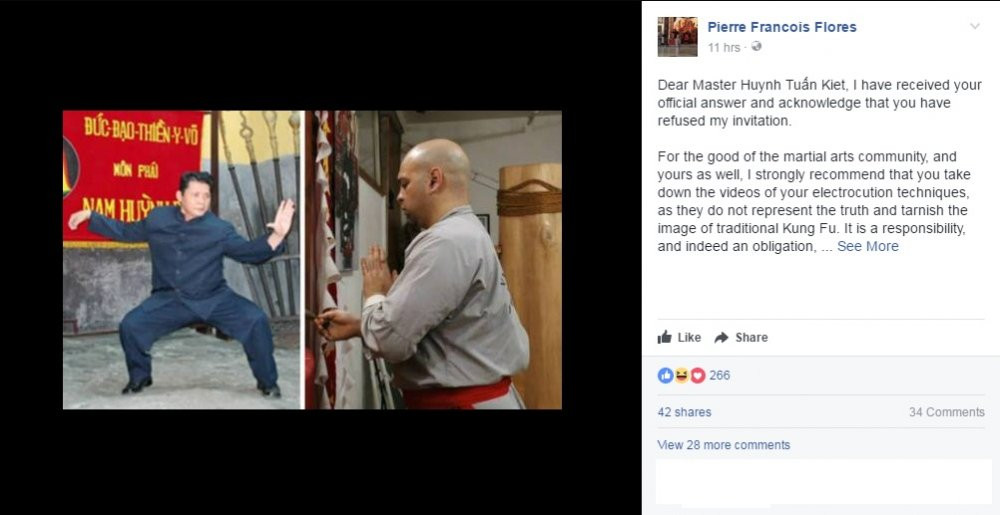This screenshot has width=1000, height=515.
Task: Click the man in blue uniform photo
Action: click(182, 260)
